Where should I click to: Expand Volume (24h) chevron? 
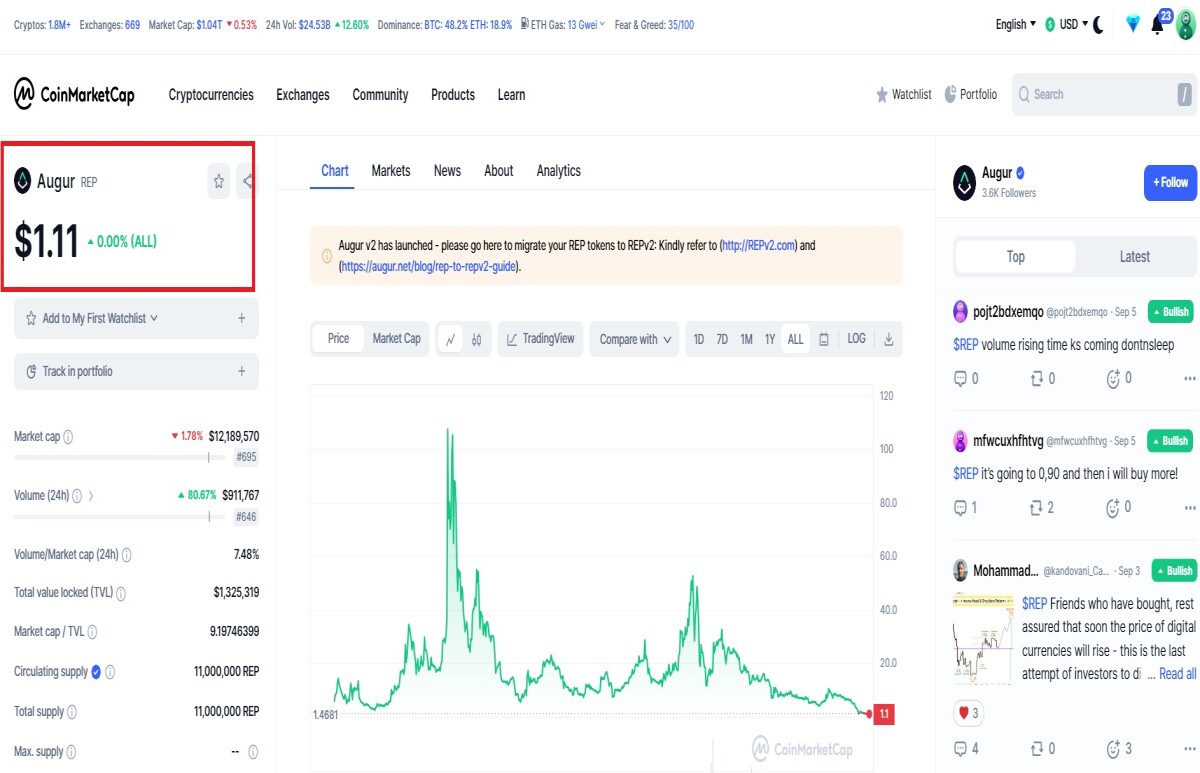coord(91,495)
